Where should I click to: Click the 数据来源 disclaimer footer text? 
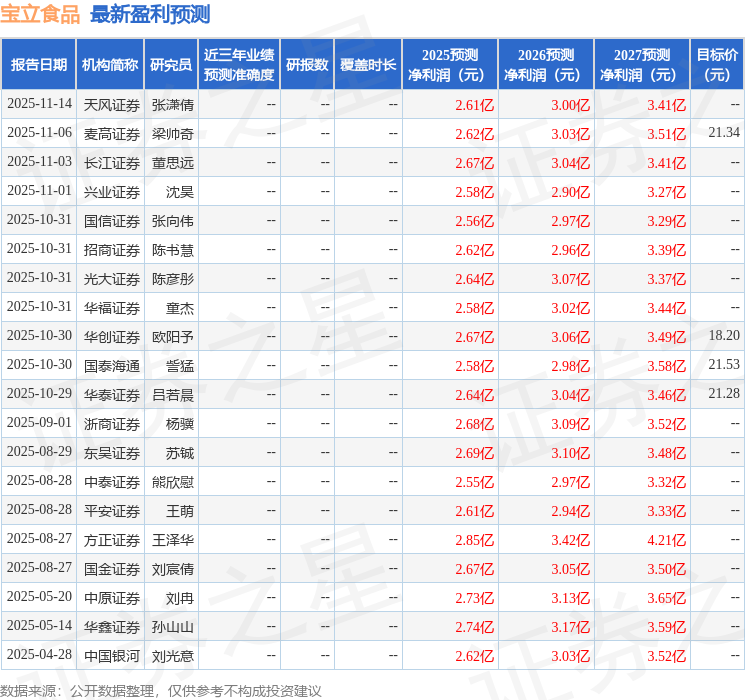coord(161,690)
